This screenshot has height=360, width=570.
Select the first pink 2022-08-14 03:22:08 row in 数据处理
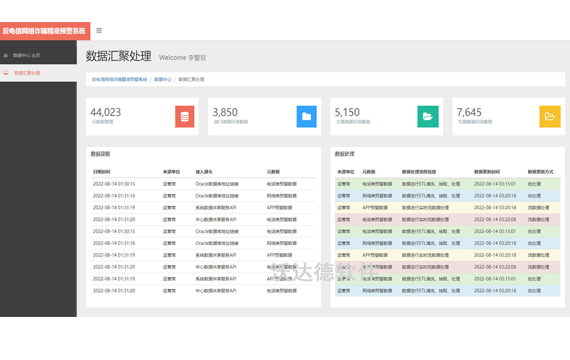[x=447, y=220]
